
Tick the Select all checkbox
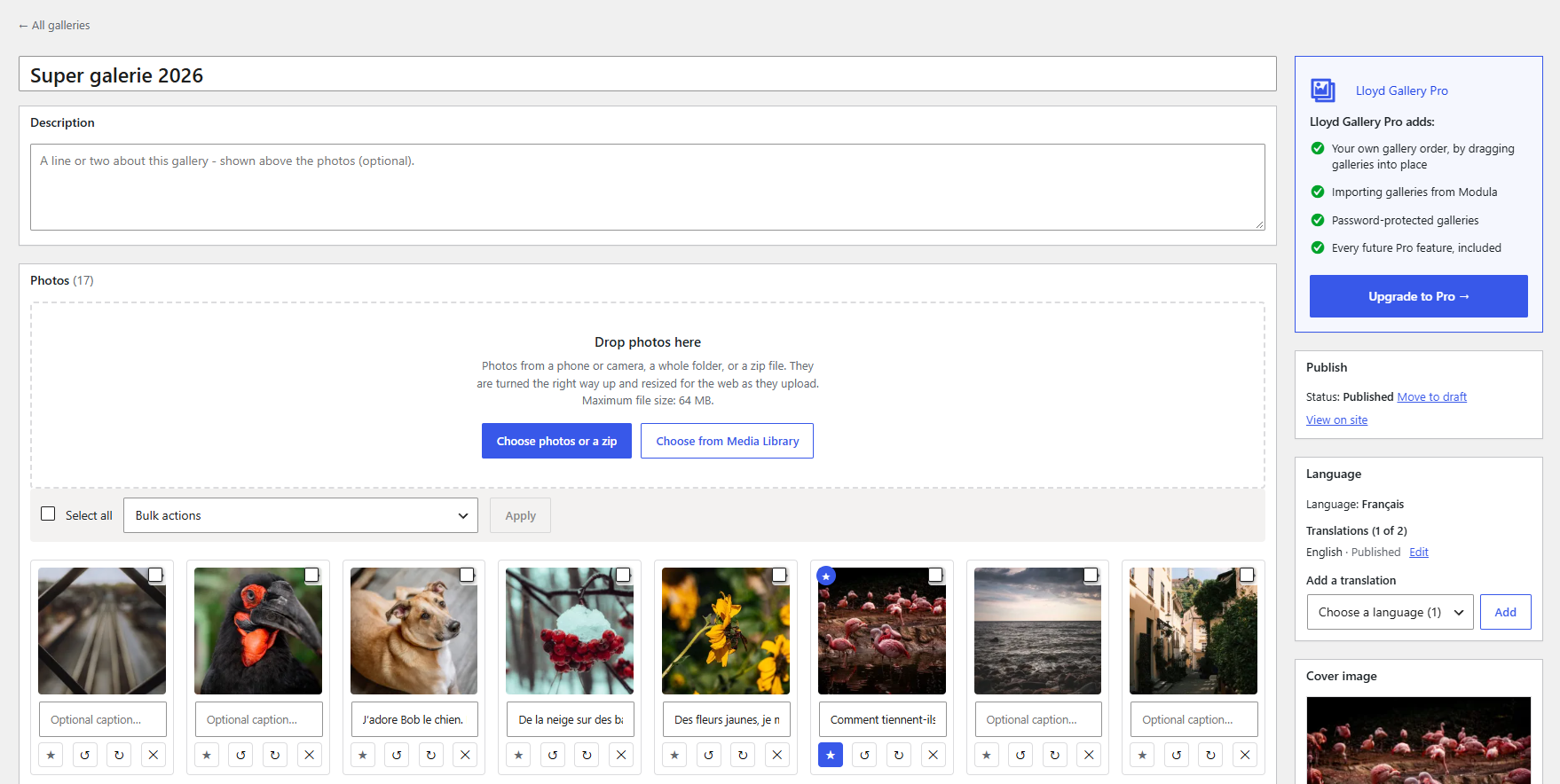tap(48, 514)
